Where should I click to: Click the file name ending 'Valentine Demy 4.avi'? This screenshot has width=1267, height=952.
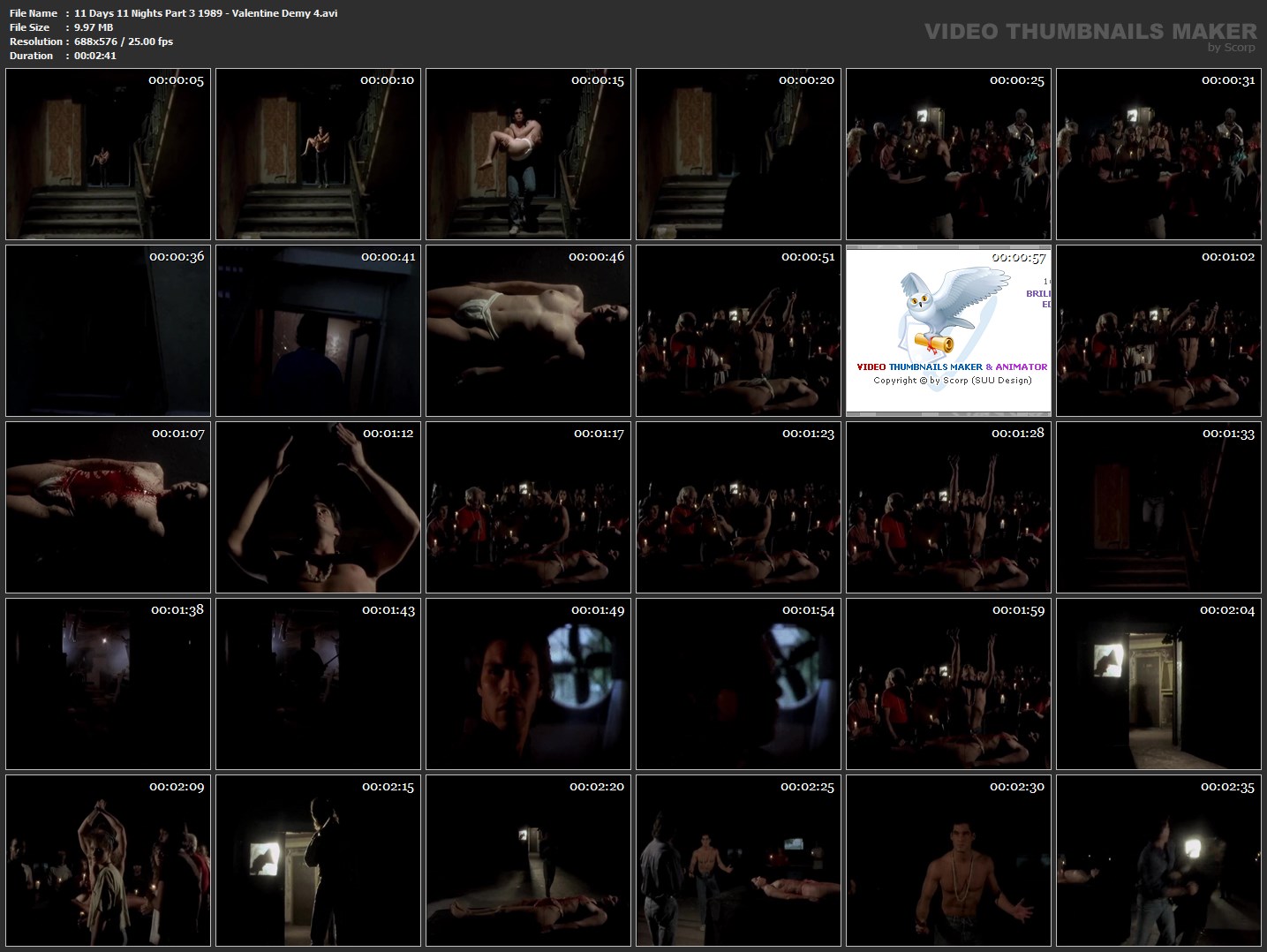(206, 13)
